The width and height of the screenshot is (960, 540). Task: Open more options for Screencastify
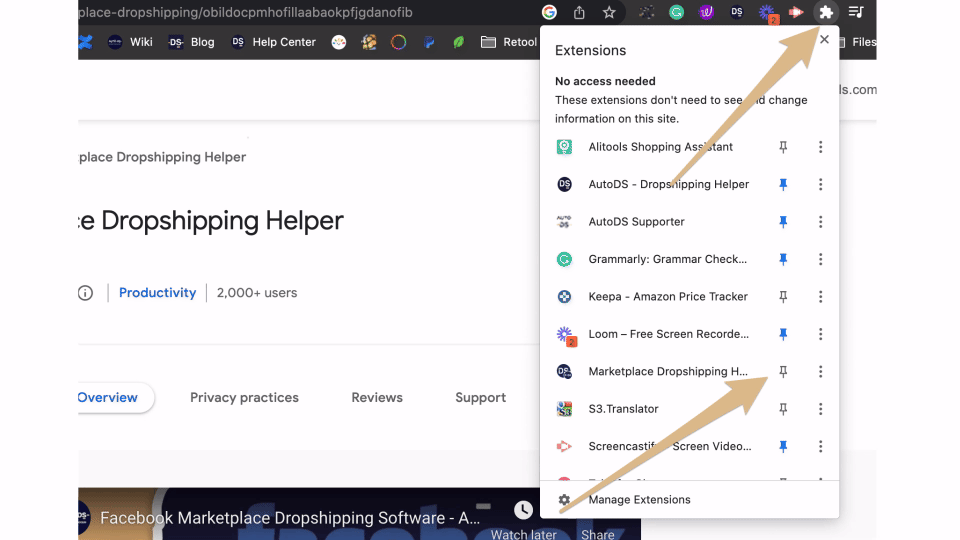pos(820,446)
